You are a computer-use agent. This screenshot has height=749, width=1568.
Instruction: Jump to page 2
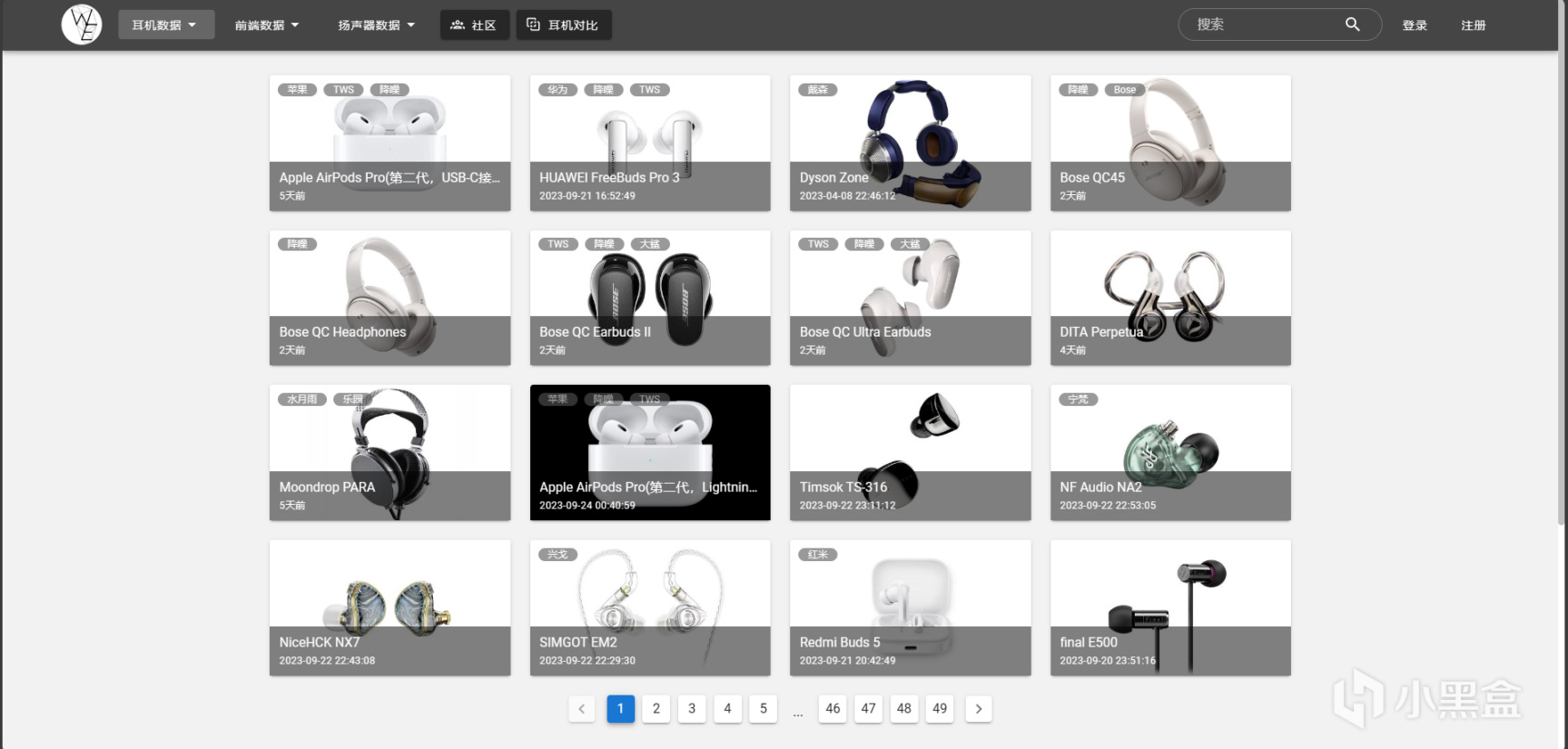point(656,708)
